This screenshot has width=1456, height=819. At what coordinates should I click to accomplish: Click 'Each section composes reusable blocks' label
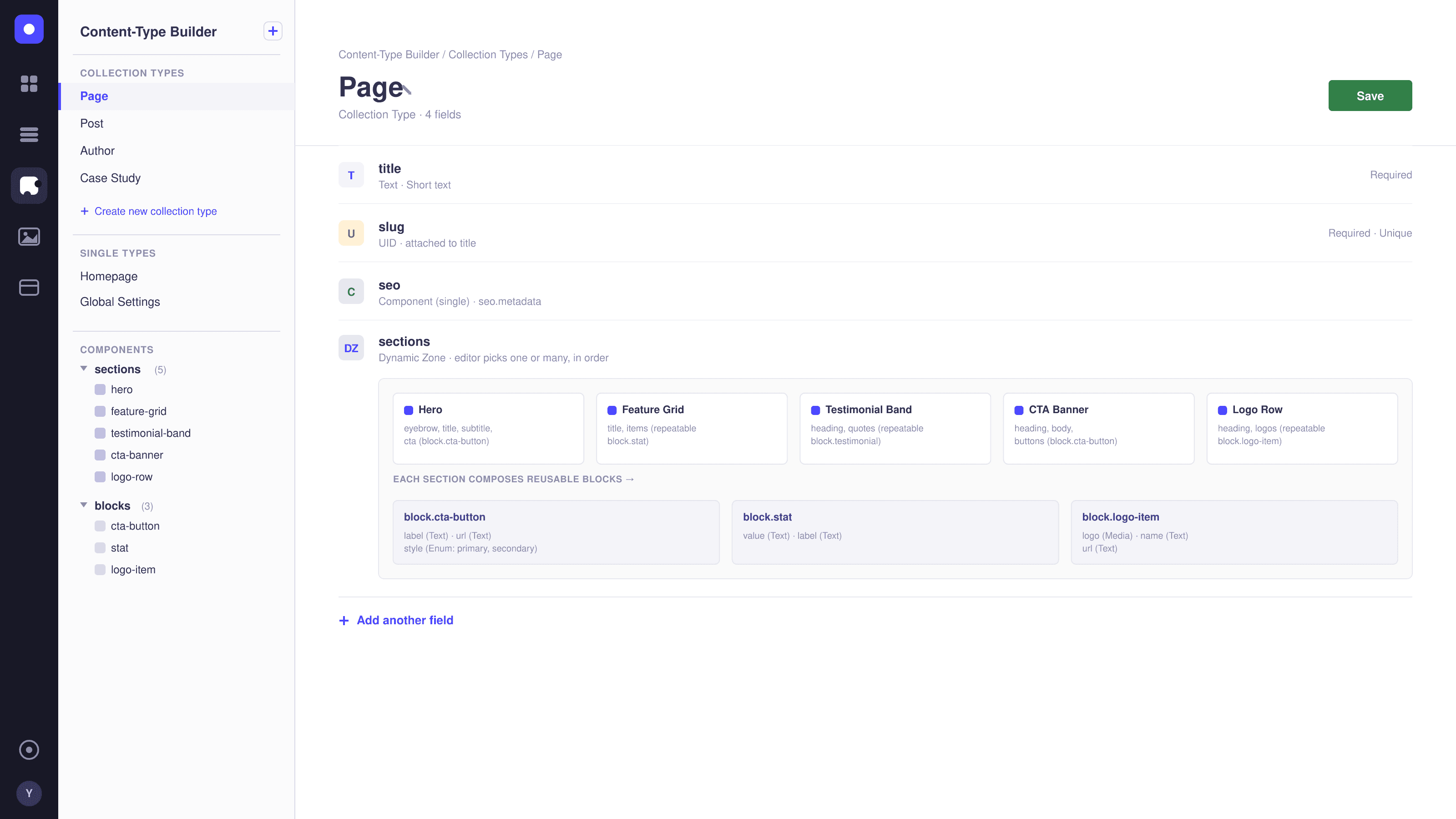[x=513, y=479]
